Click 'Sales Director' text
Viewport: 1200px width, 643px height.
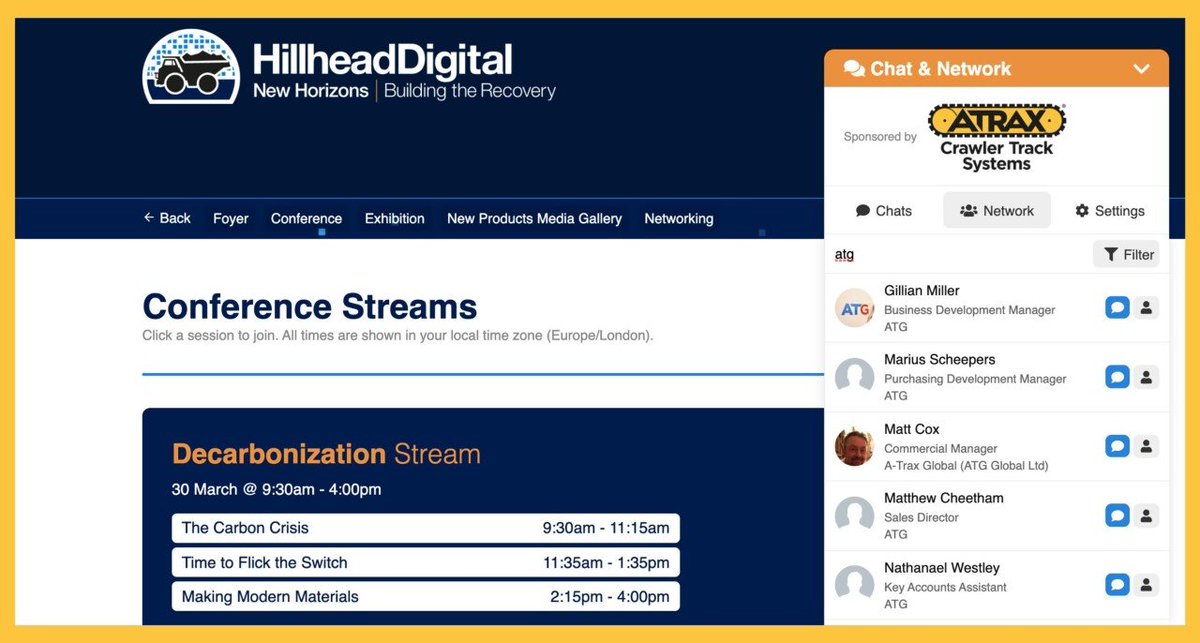[x=921, y=517]
